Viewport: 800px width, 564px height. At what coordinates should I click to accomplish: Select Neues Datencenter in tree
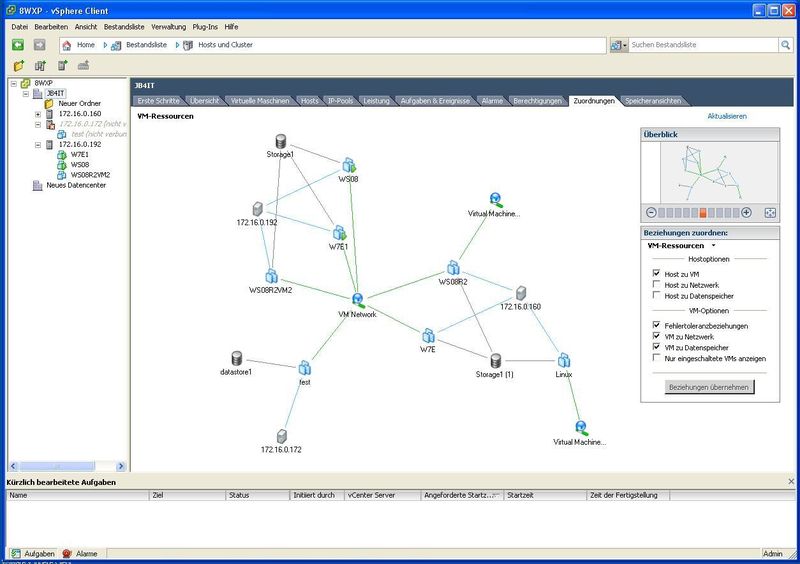[x=76, y=185]
